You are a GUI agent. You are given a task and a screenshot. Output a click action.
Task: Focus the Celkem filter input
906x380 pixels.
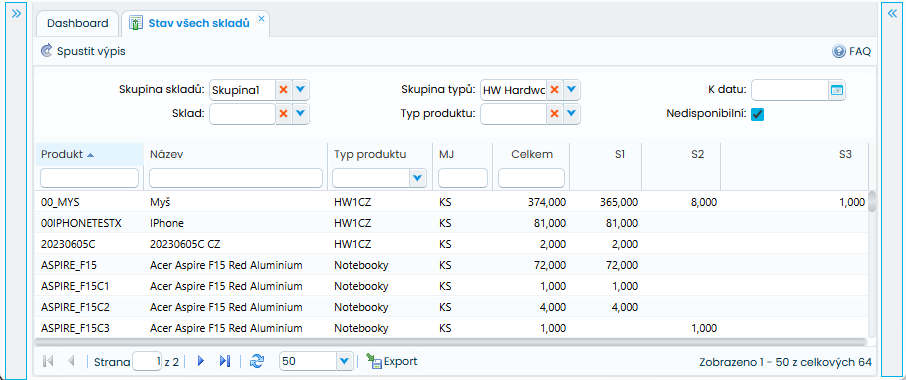[532, 178]
